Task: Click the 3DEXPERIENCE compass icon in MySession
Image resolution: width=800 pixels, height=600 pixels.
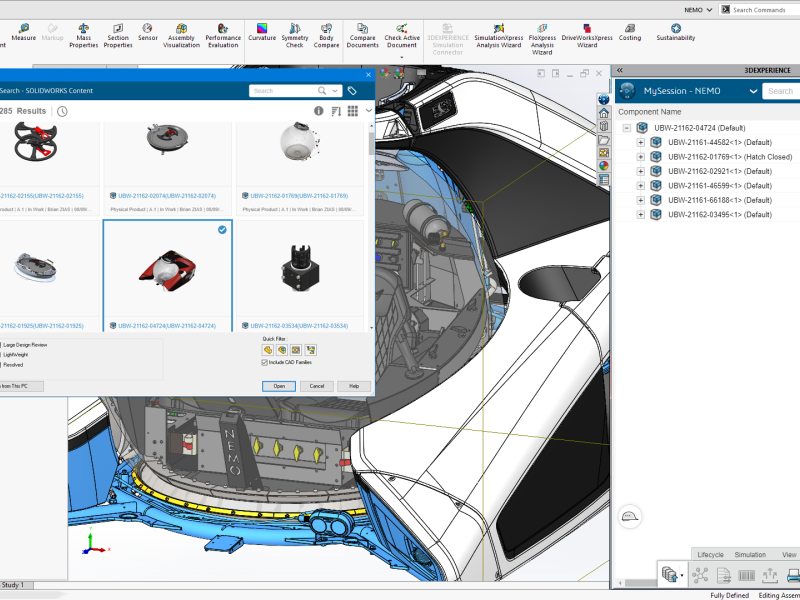Action: (627, 91)
